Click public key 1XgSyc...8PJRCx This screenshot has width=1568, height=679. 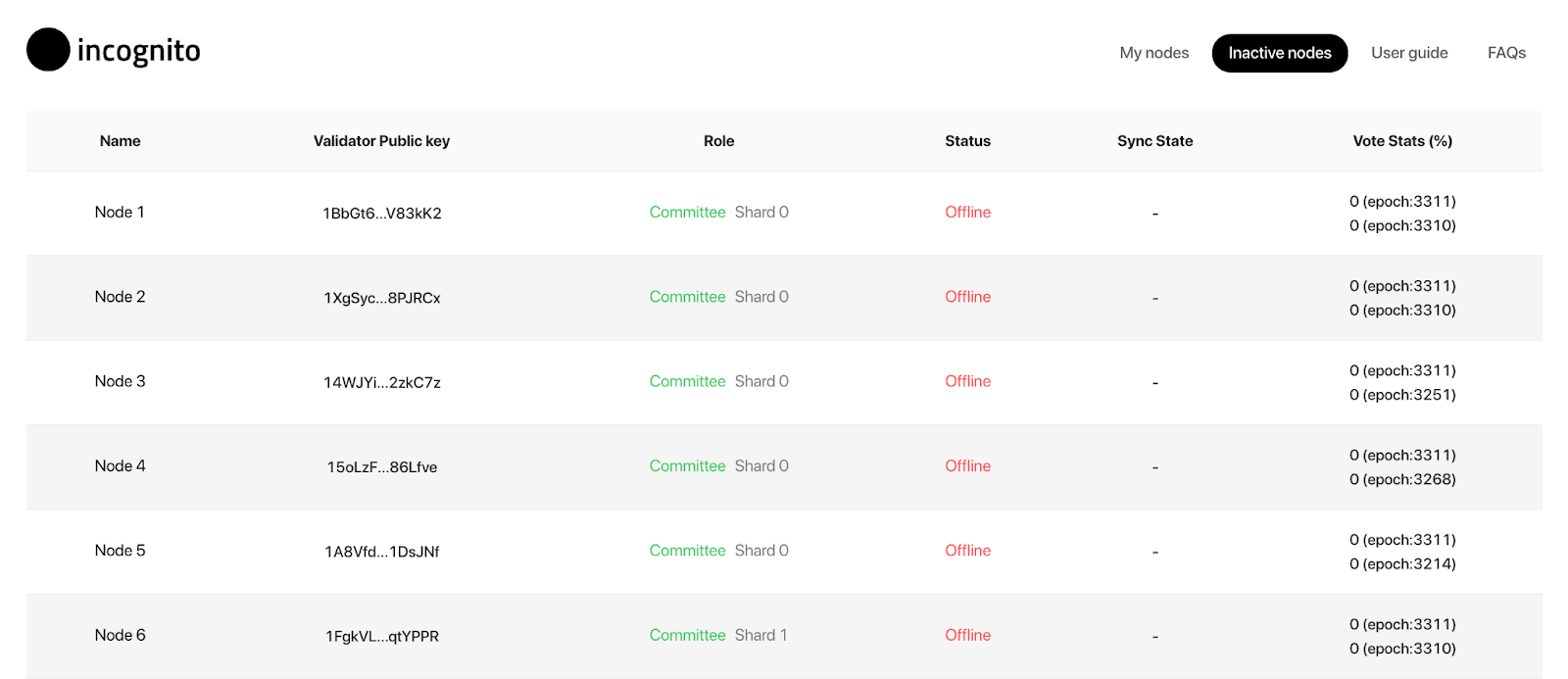(x=382, y=298)
